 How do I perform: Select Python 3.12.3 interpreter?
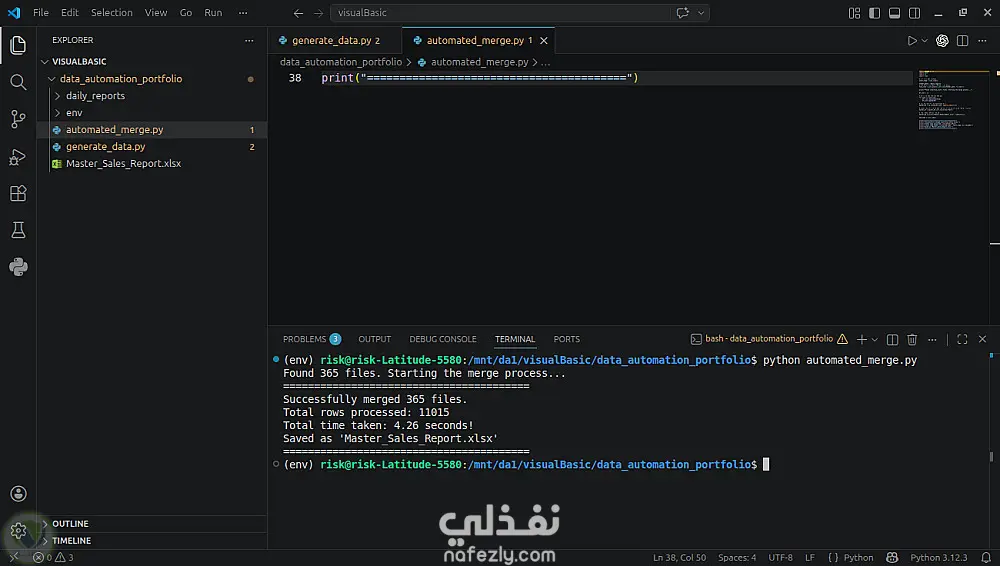click(x=938, y=558)
